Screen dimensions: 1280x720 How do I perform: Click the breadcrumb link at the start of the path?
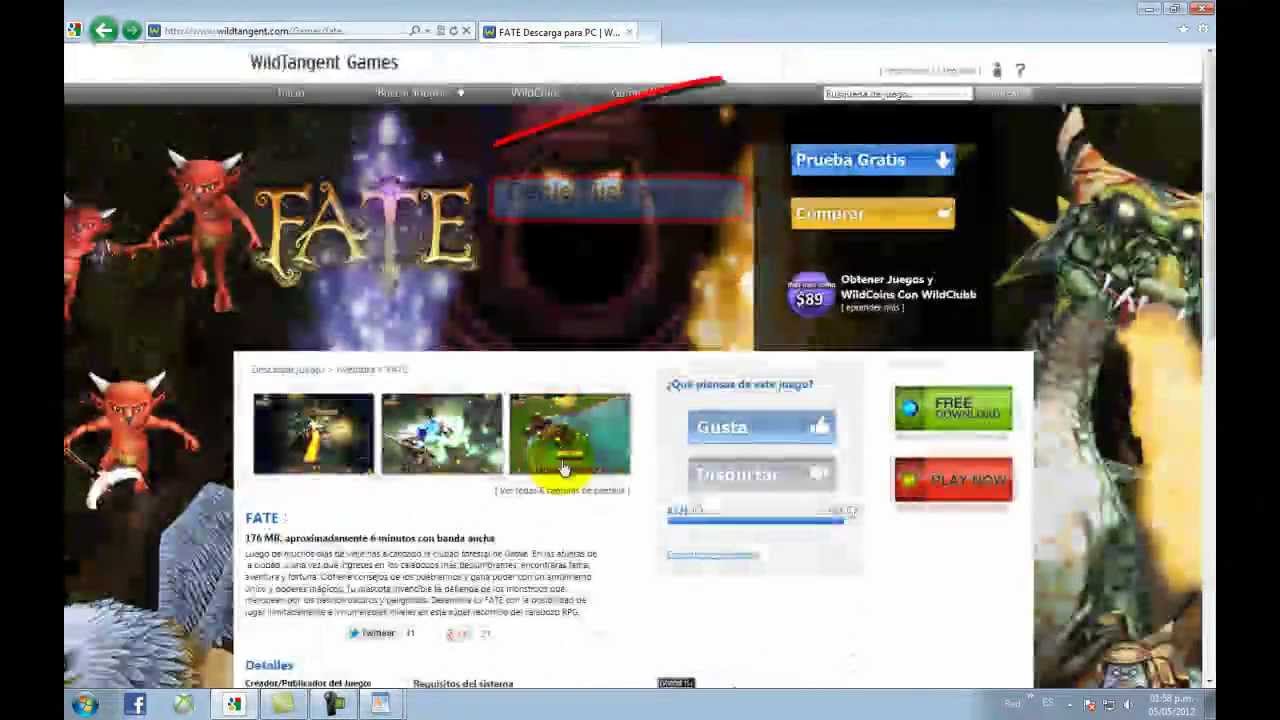click(x=288, y=370)
